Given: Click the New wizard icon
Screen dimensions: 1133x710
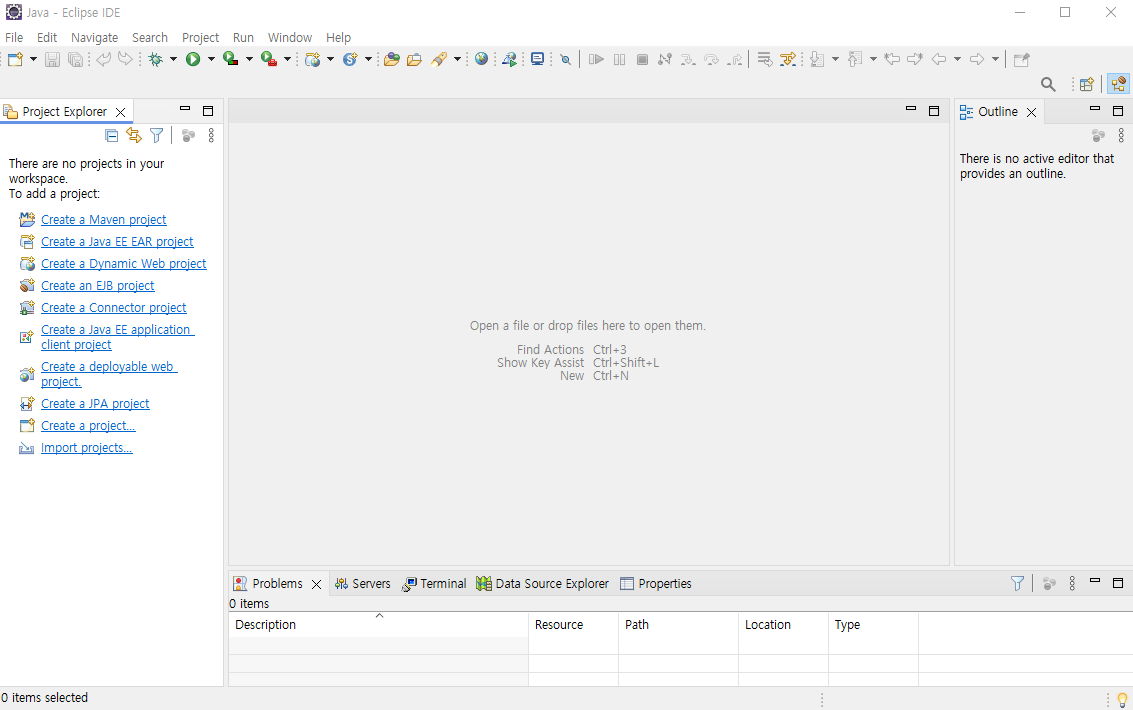Looking at the screenshot, I should click(15, 59).
